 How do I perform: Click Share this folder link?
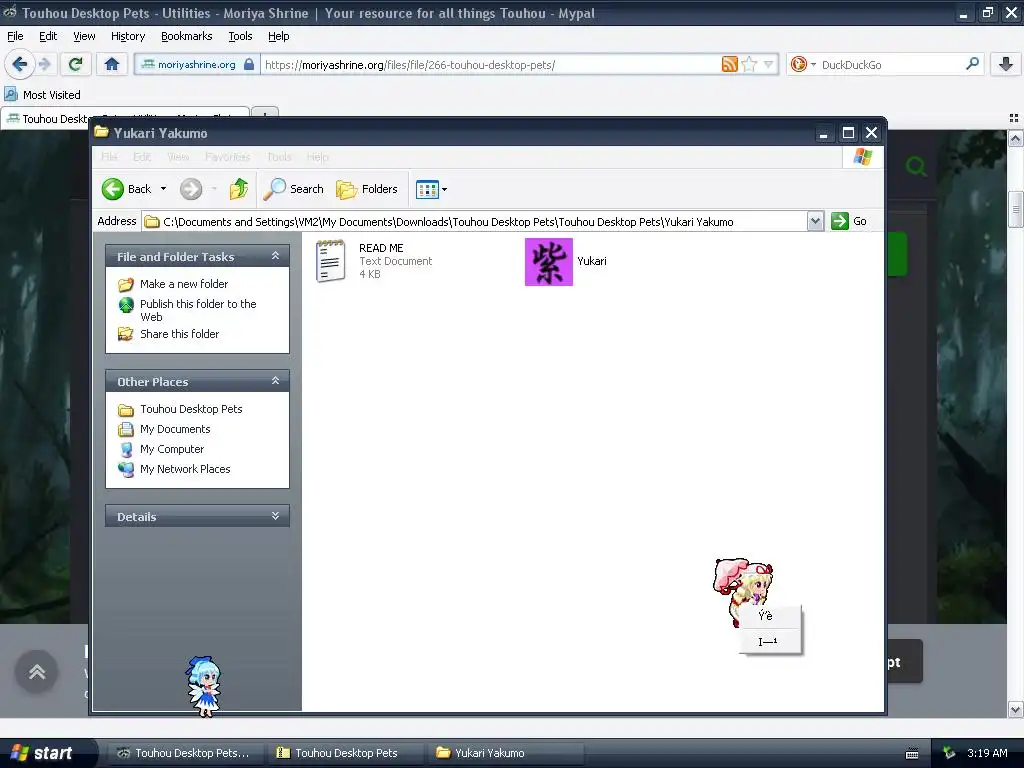[180, 334]
